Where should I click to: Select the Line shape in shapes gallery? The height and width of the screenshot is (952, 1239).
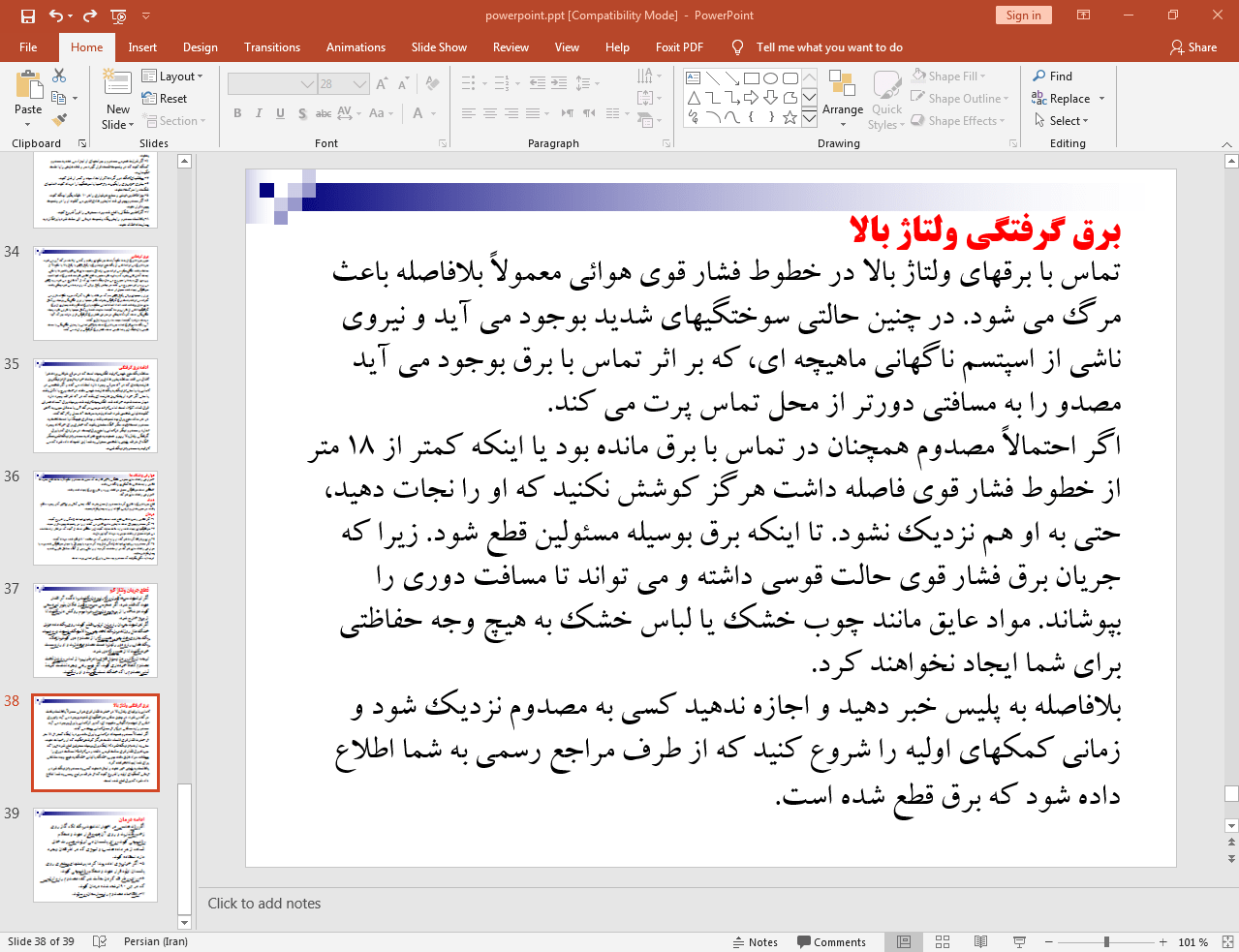pyautogui.click(x=712, y=78)
